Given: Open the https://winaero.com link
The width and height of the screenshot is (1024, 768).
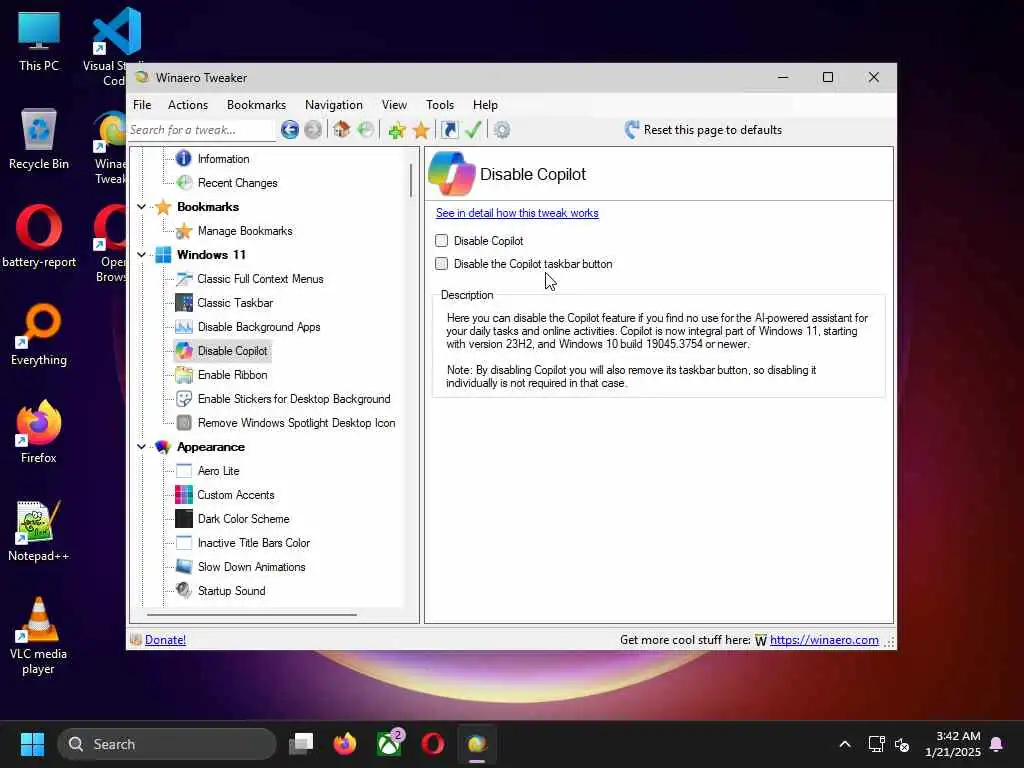Looking at the screenshot, I should [824, 640].
